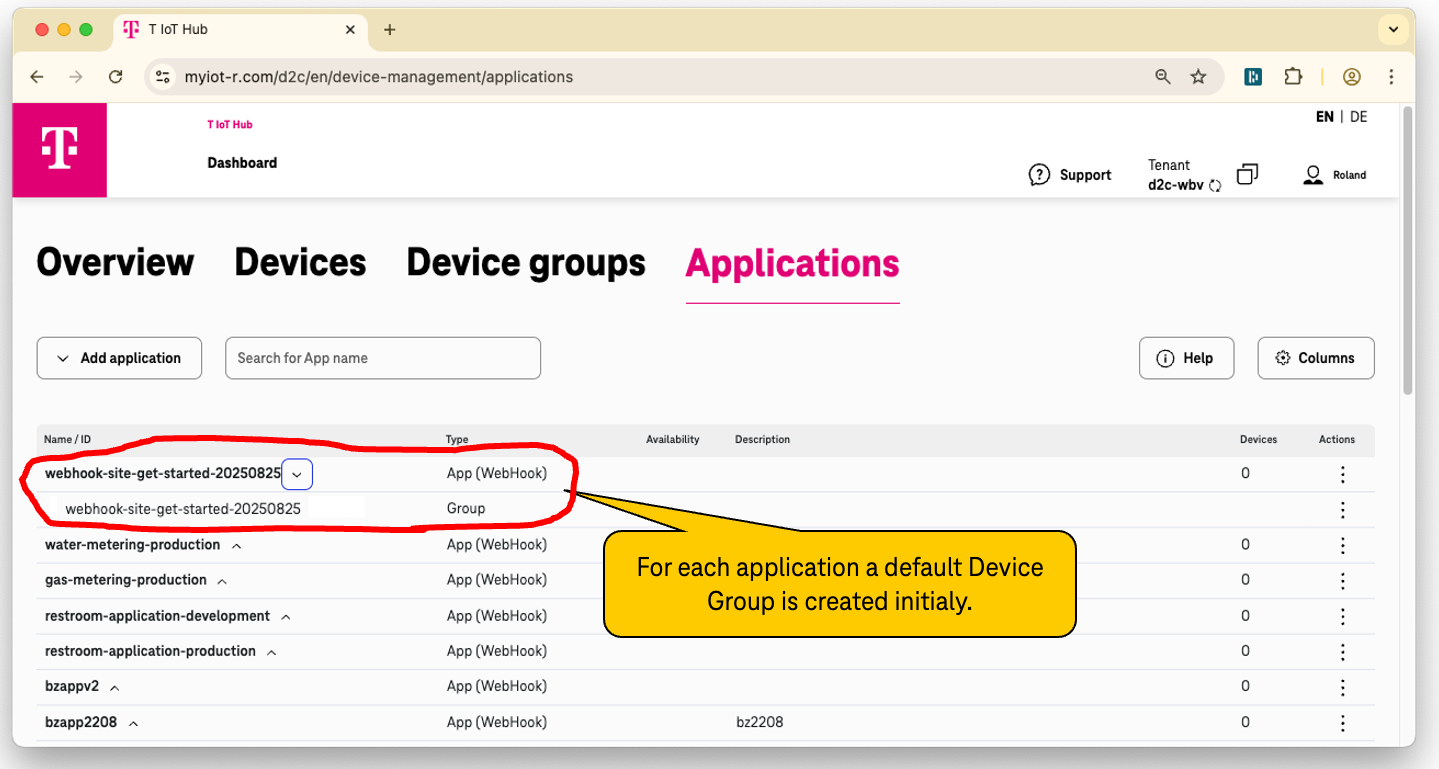The image size is (1439, 769).
Task: Expand the gas-metering-production application
Action: (x=220, y=580)
